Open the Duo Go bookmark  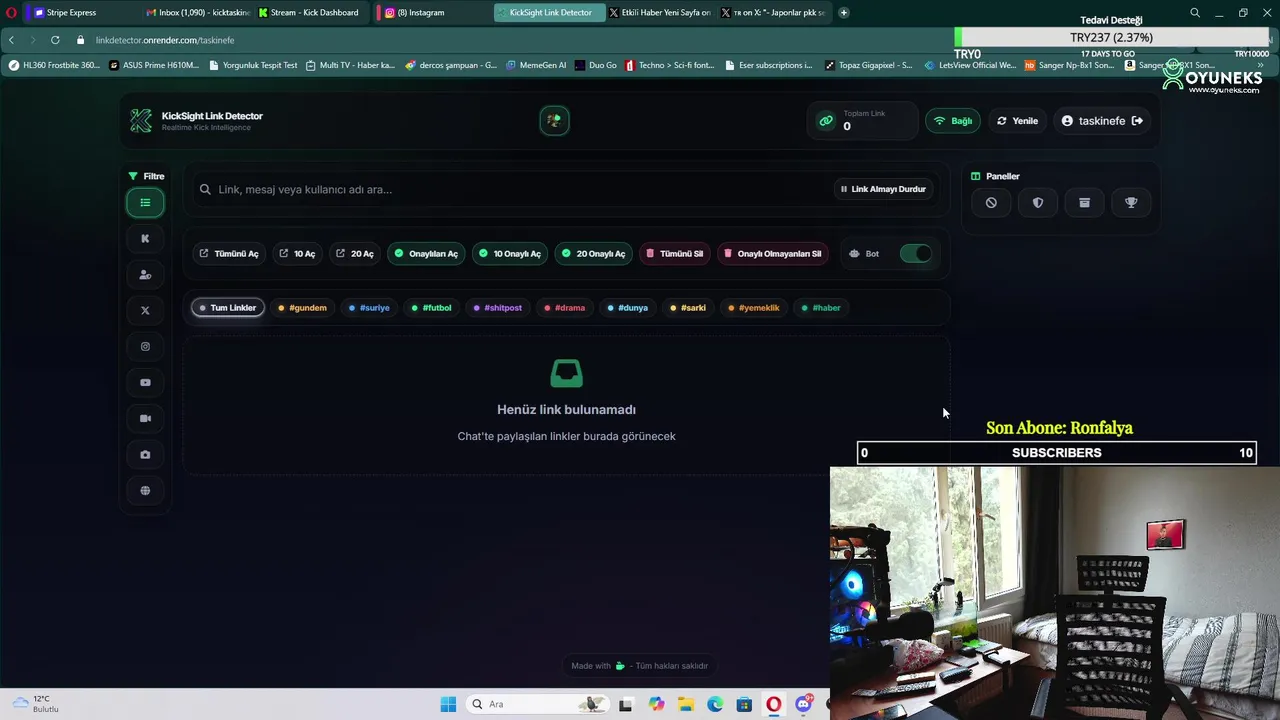tap(595, 65)
